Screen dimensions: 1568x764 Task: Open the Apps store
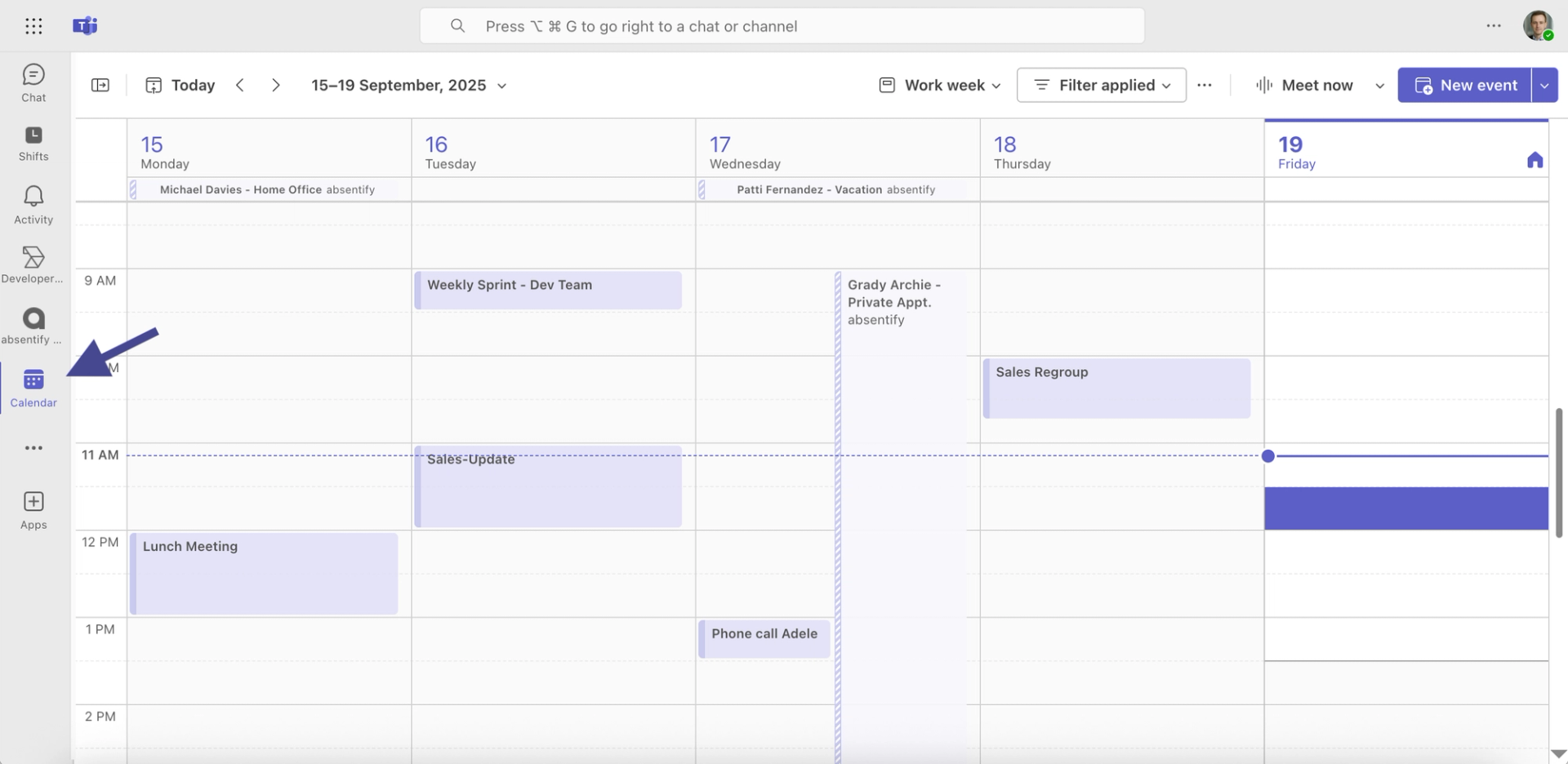pyautogui.click(x=33, y=511)
